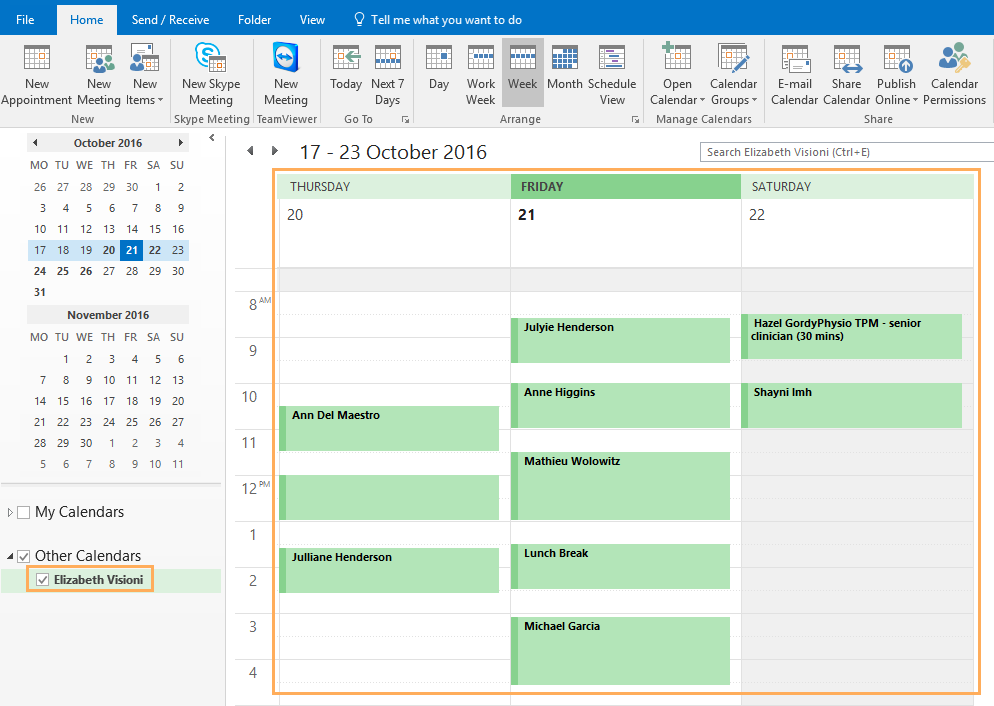Viewport: 994px width, 706px height.
Task: Open the File menu
Action: point(25,20)
